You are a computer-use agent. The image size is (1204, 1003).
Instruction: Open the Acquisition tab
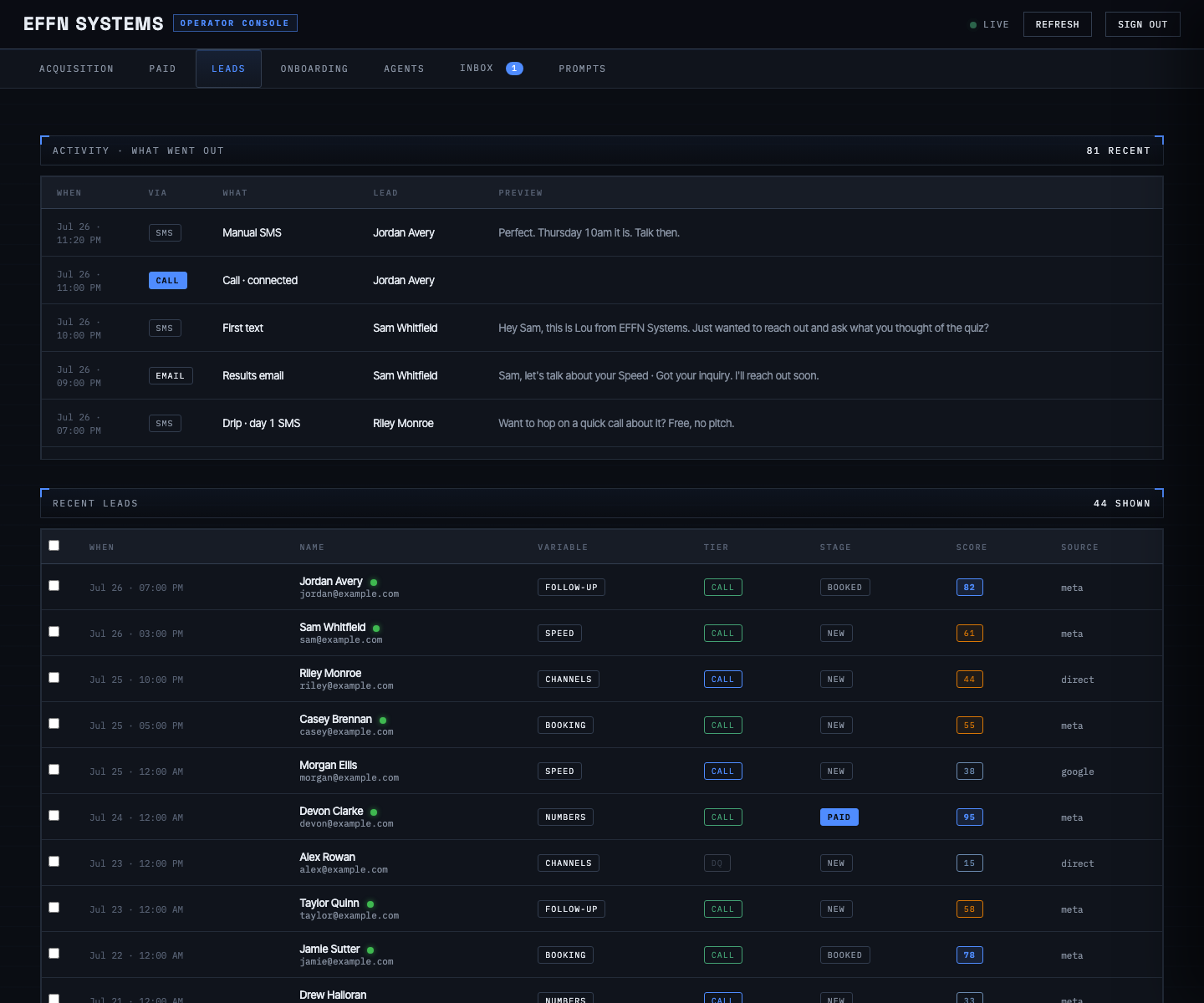click(76, 69)
